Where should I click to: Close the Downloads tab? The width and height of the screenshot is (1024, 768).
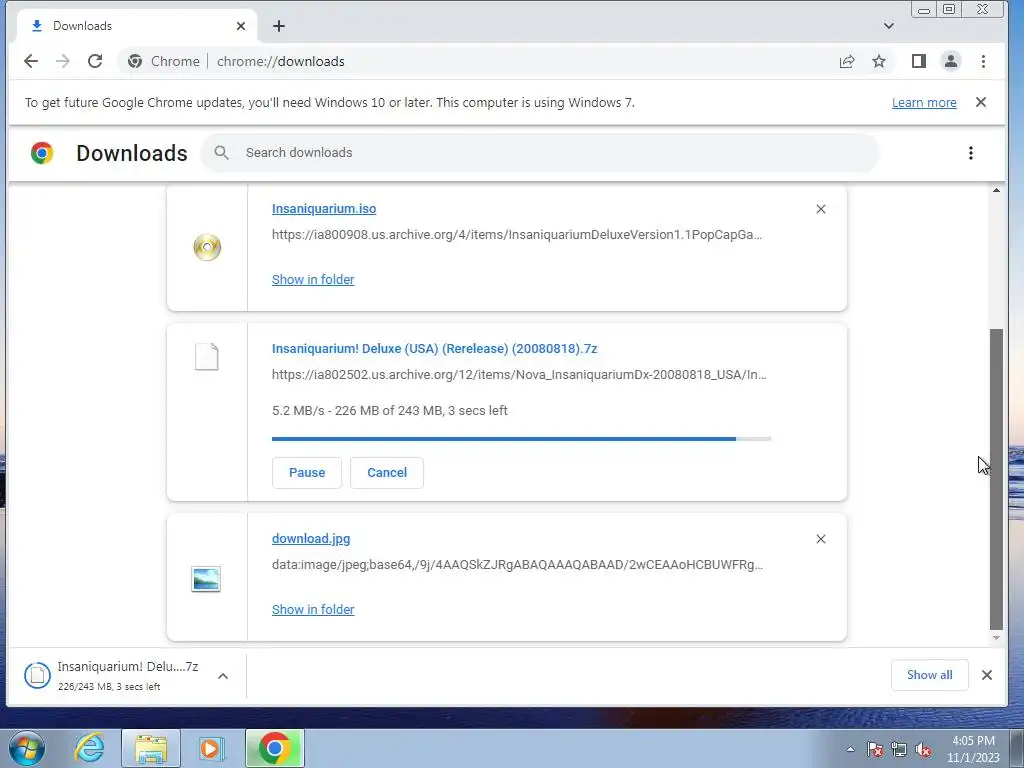pyautogui.click(x=241, y=26)
